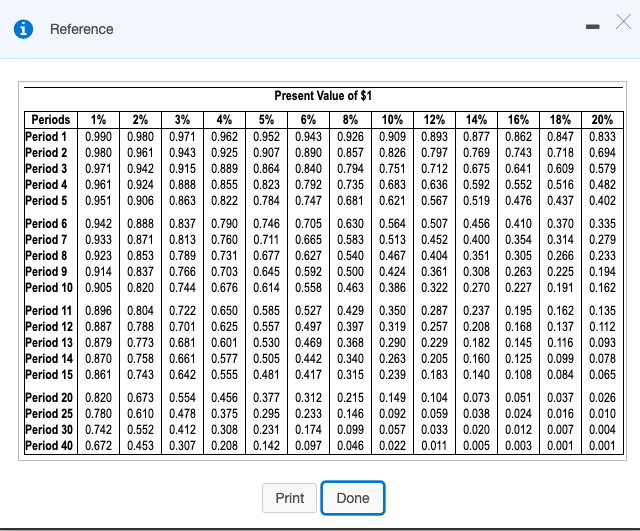Screen dimensions: 640x531
Task: Click value 0.513 in Period 7 row
Action: (x=393, y=239)
